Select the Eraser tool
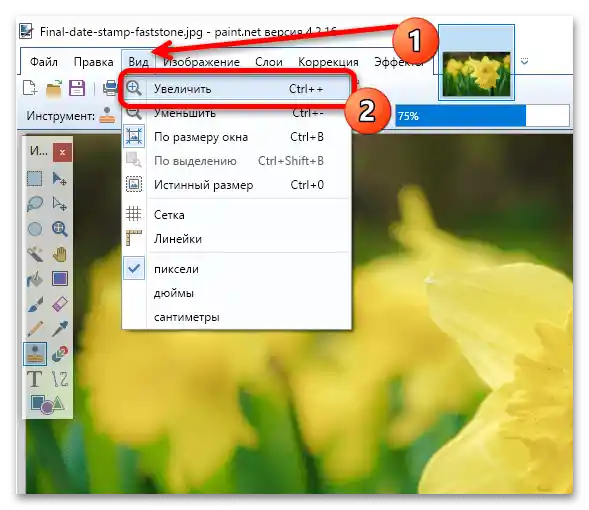Viewport: 589px width, 510px height. tap(60, 304)
